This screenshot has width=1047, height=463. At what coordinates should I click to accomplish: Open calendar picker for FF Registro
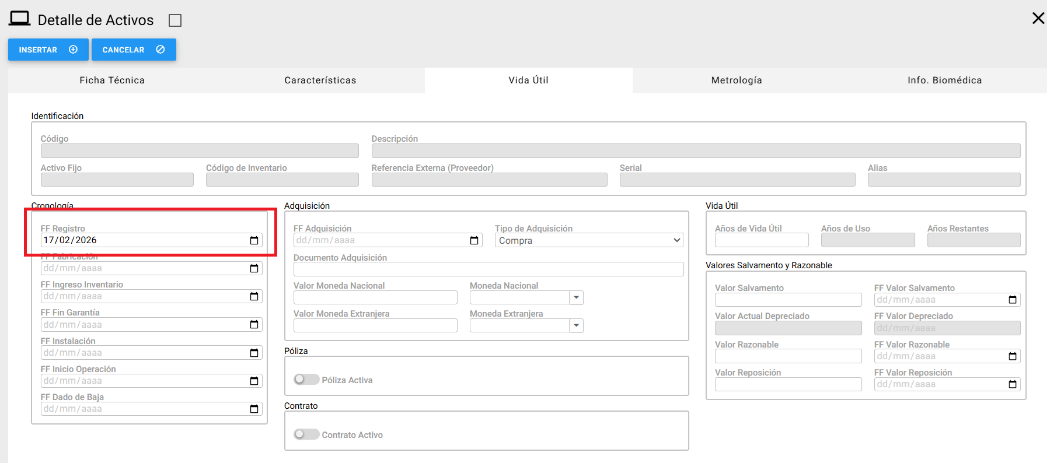pyautogui.click(x=254, y=241)
